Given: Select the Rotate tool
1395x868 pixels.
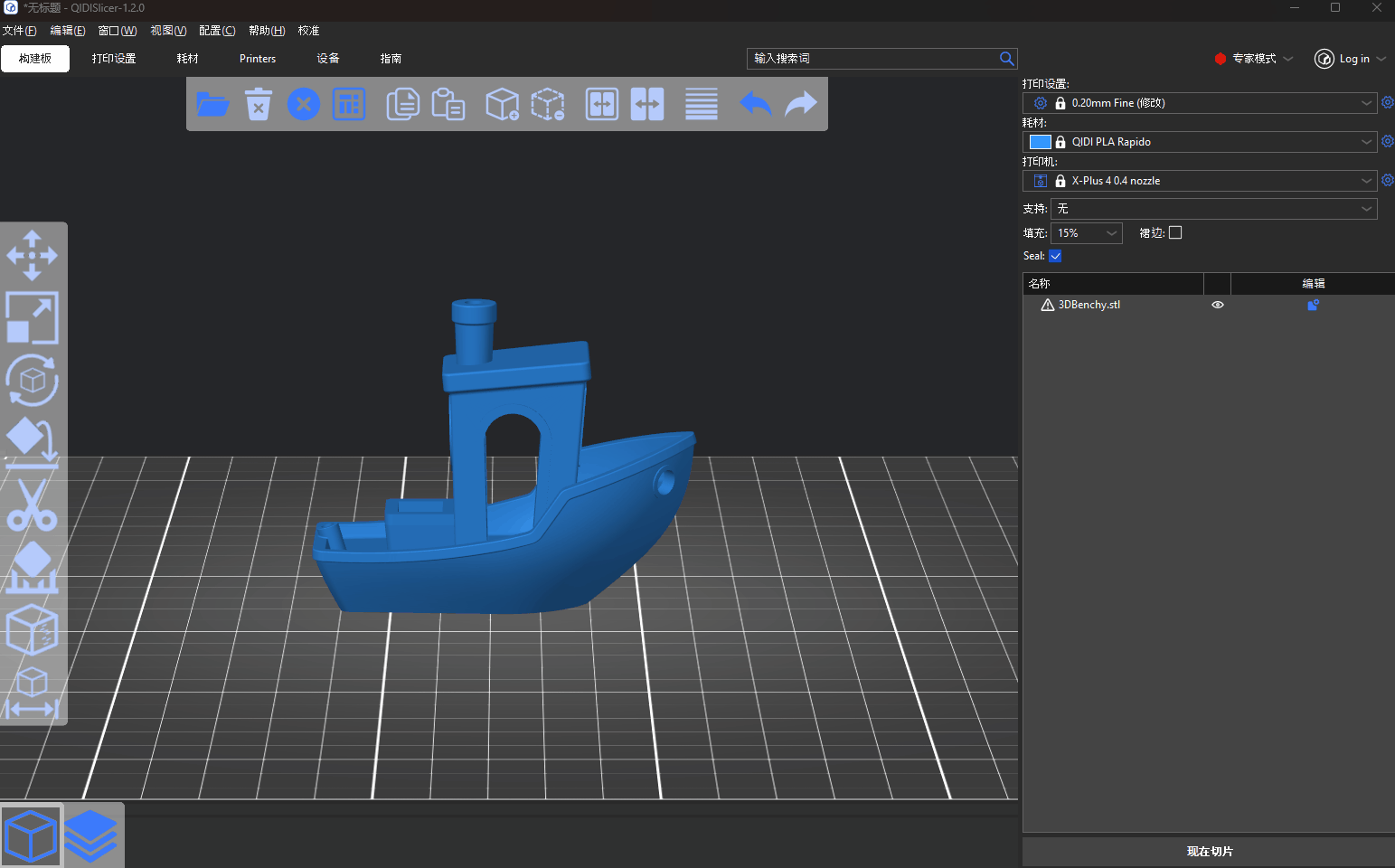Looking at the screenshot, I should (x=33, y=380).
